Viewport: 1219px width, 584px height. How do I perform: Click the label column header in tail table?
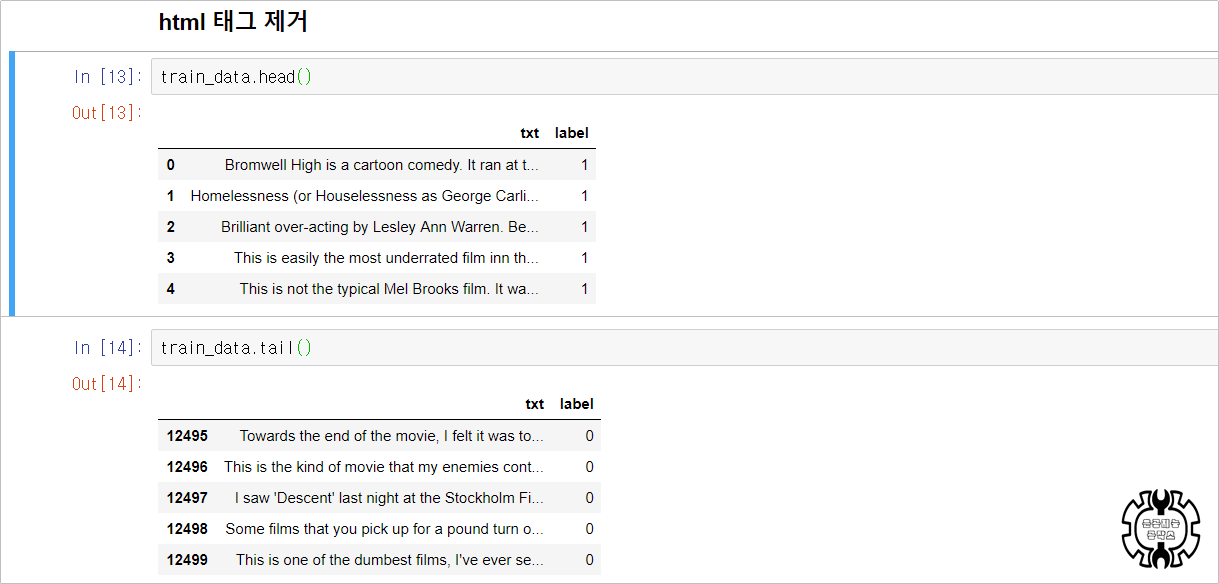(x=577, y=404)
